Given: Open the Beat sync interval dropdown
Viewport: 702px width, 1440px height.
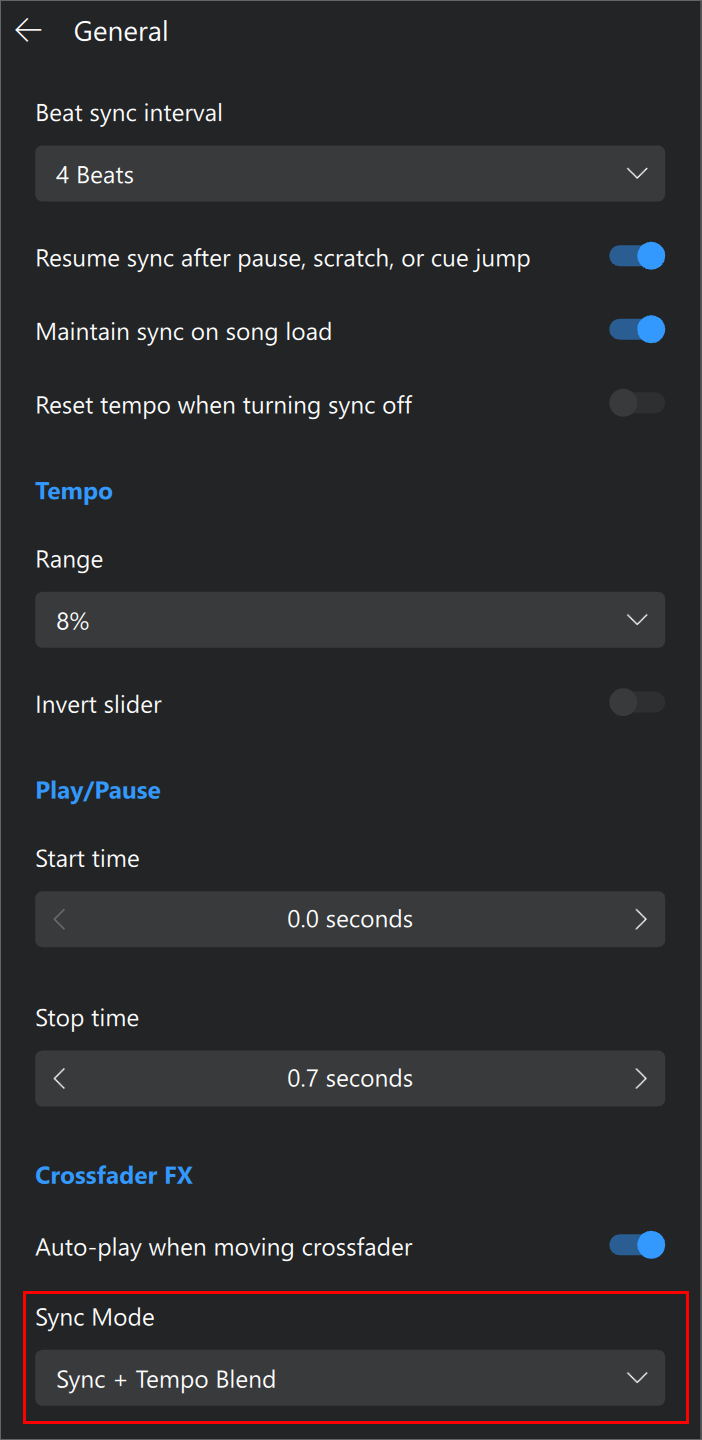Looking at the screenshot, I should click(x=350, y=174).
